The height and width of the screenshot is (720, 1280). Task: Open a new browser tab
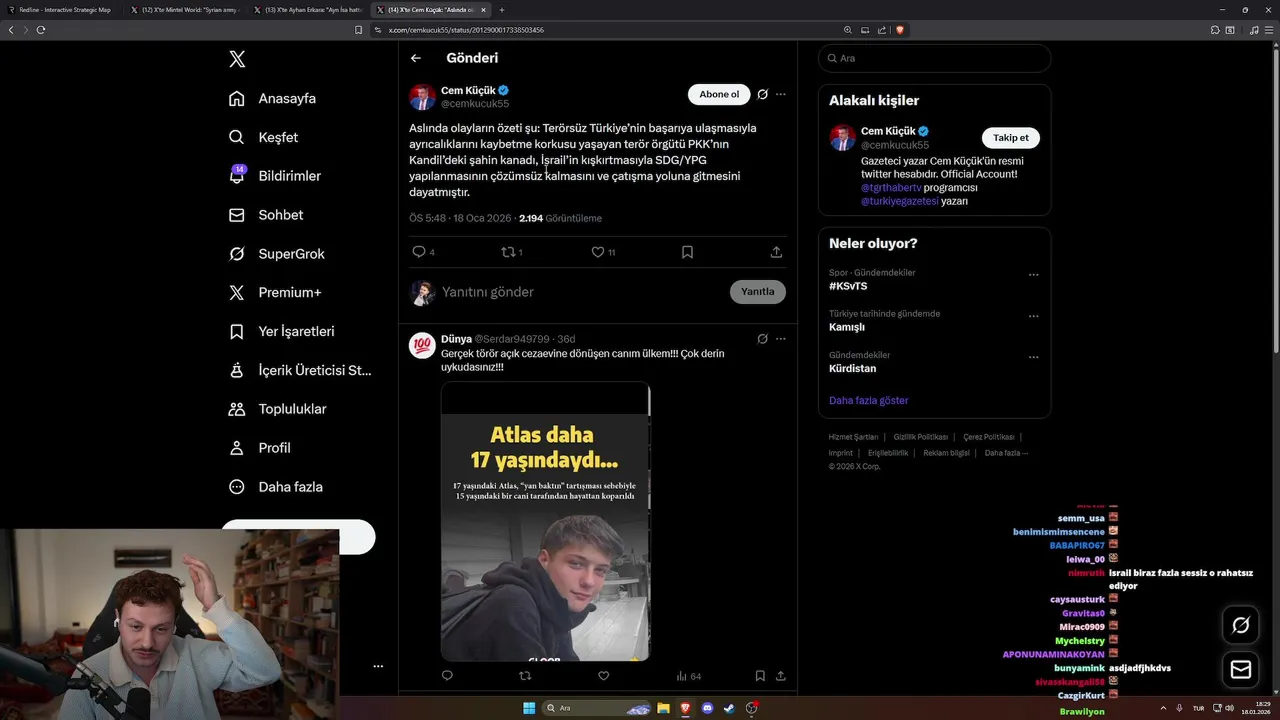click(502, 9)
